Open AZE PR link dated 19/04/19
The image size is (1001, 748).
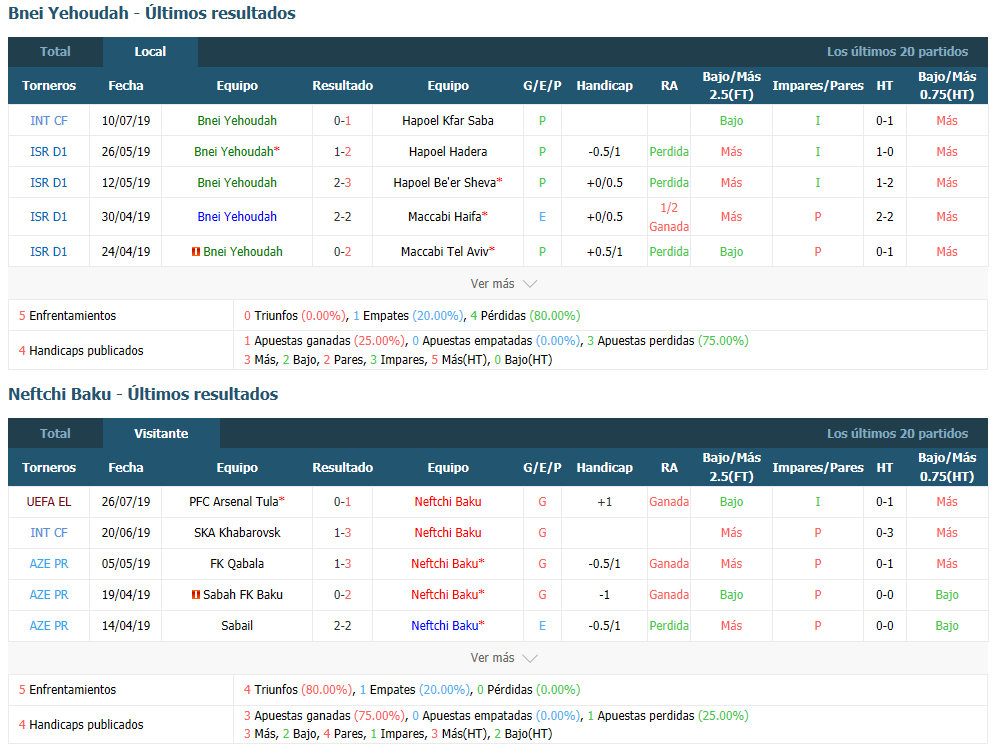point(49,595)
